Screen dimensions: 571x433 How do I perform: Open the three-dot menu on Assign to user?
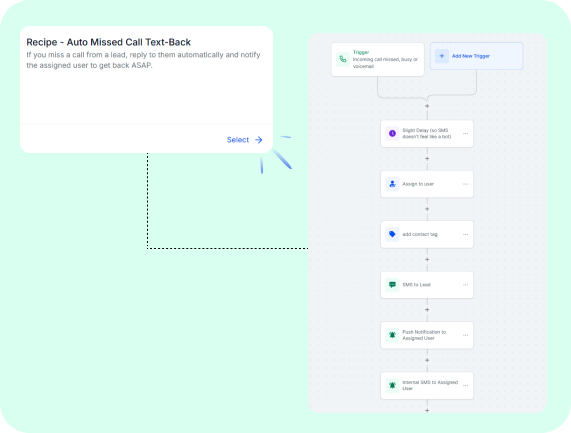point(465,184)
